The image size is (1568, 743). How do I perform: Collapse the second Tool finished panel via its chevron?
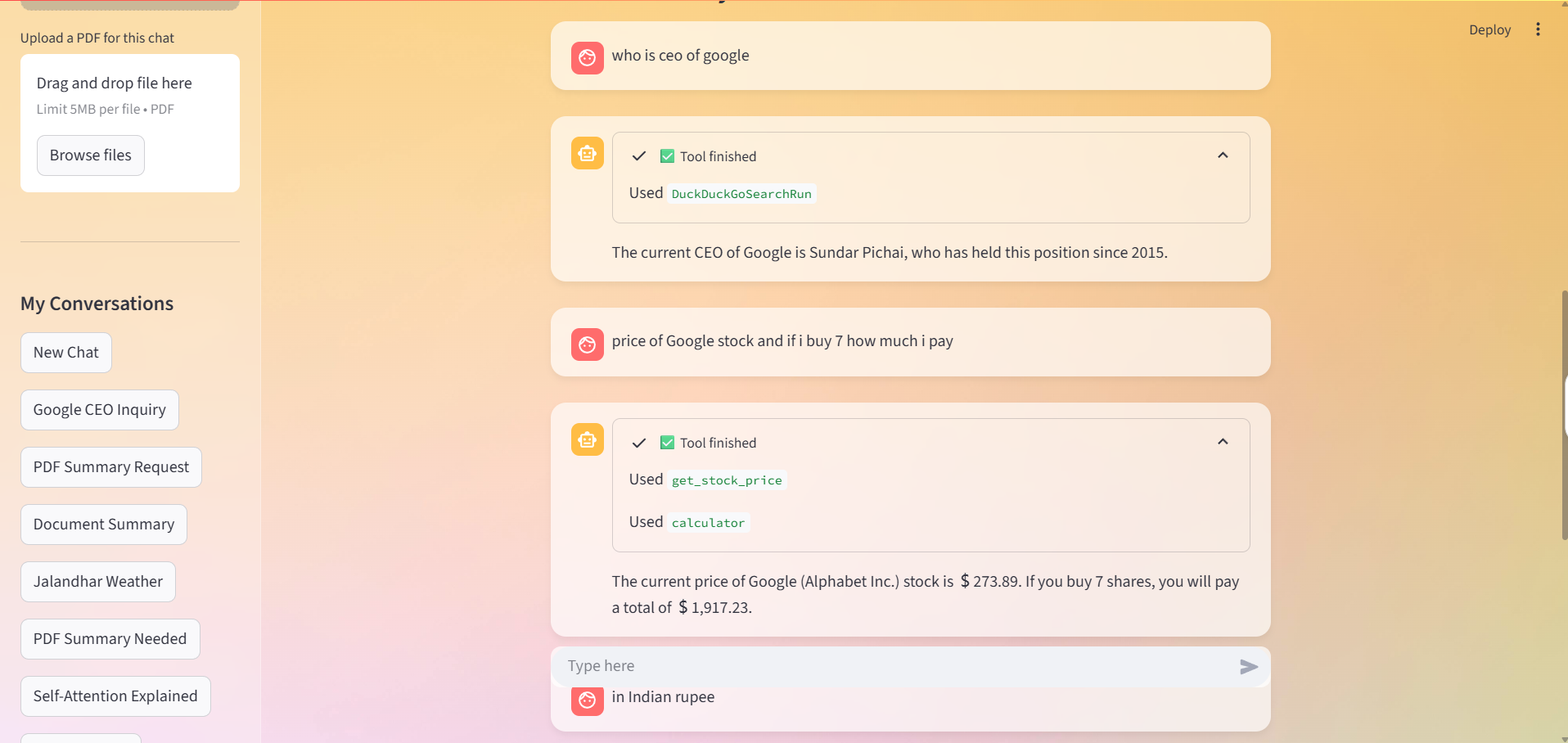coord(1223,442)
